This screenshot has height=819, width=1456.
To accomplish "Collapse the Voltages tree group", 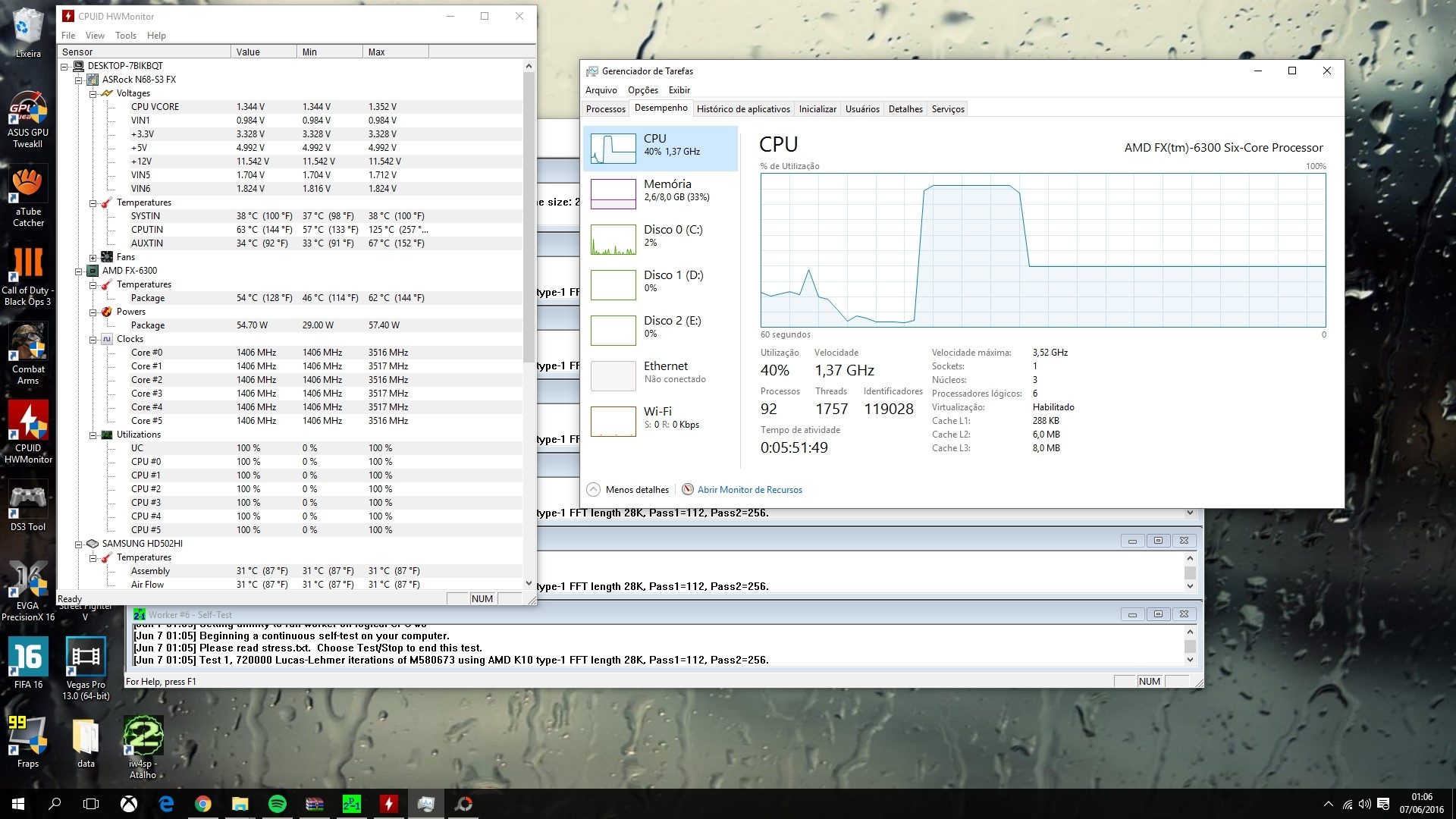I will [93, 93].
